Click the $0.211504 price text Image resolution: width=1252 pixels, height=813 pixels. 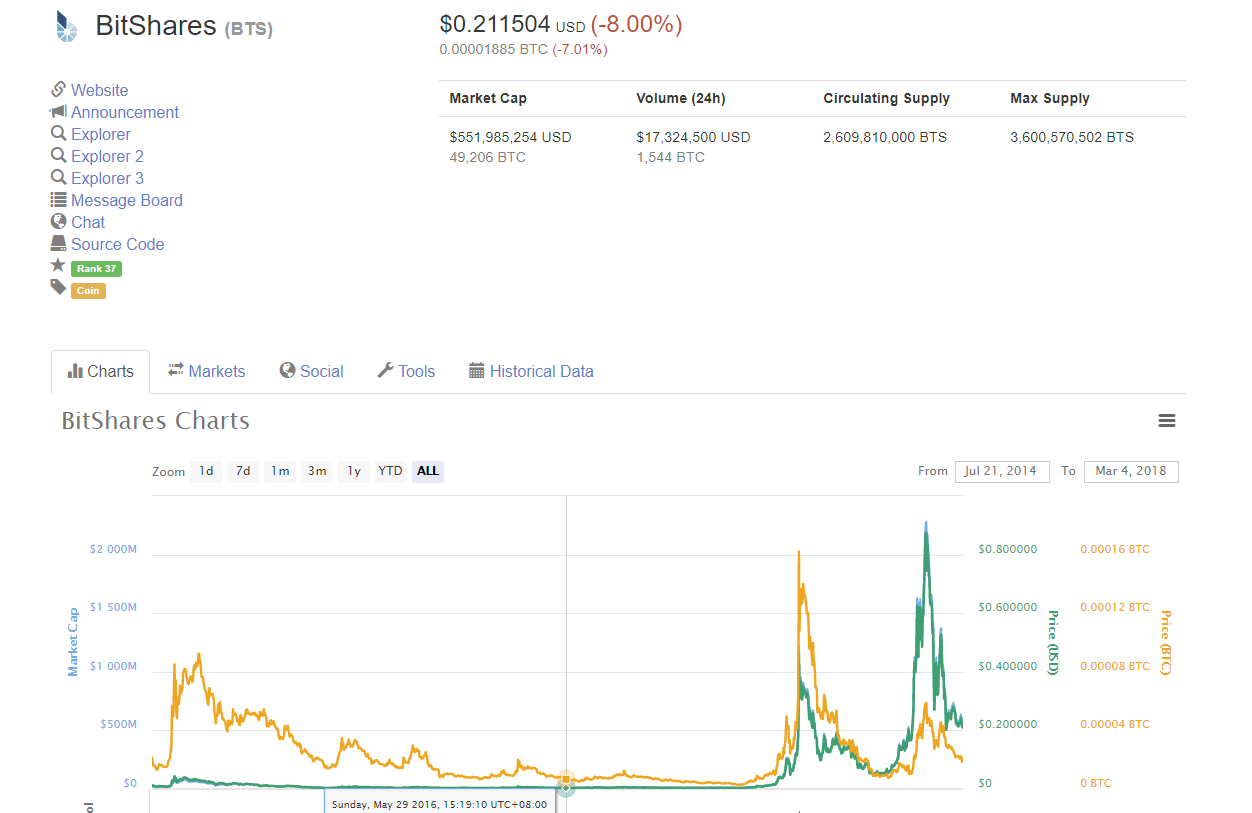495,25
